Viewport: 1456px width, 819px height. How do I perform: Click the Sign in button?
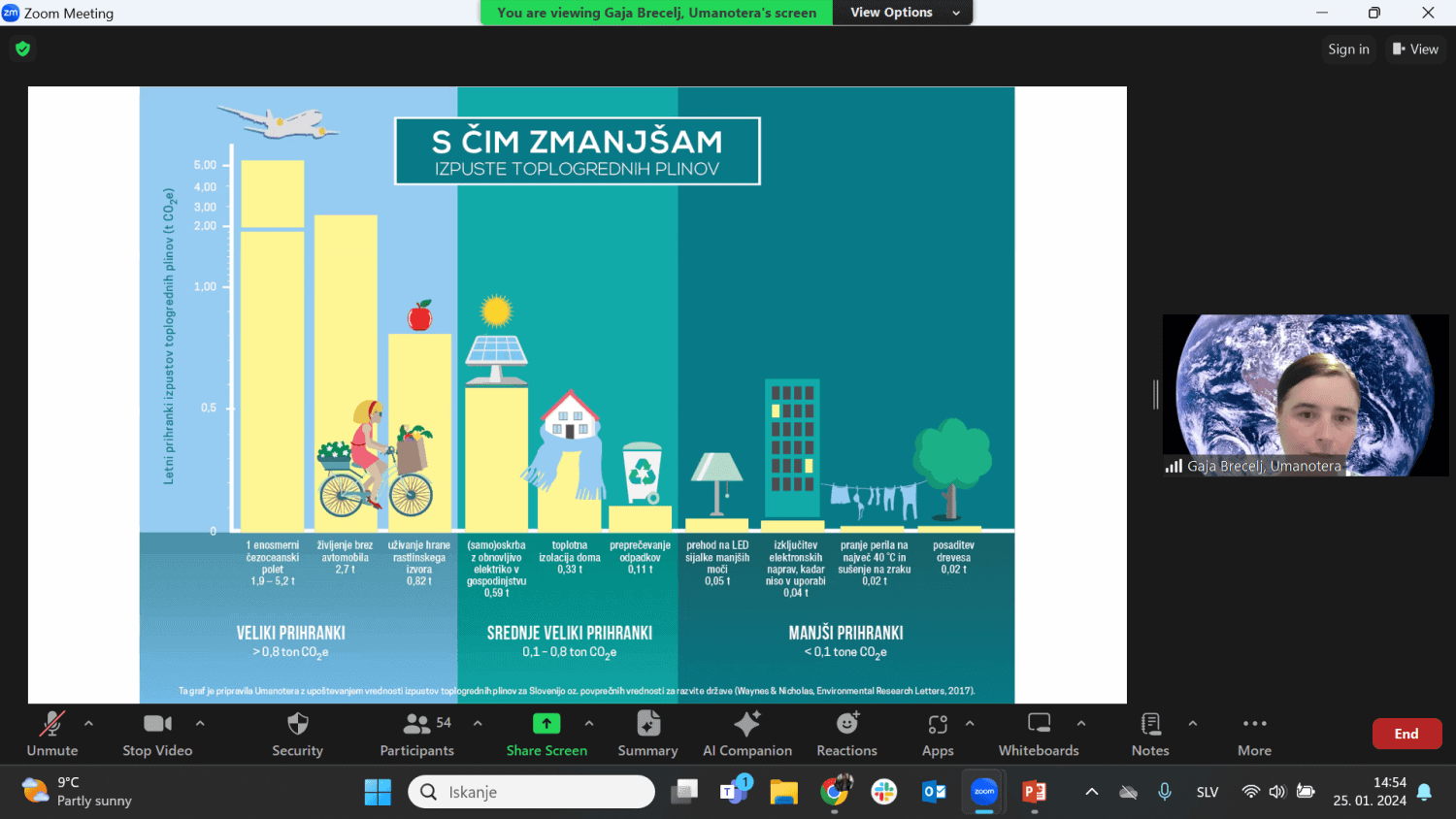[x=1348, y=49]
